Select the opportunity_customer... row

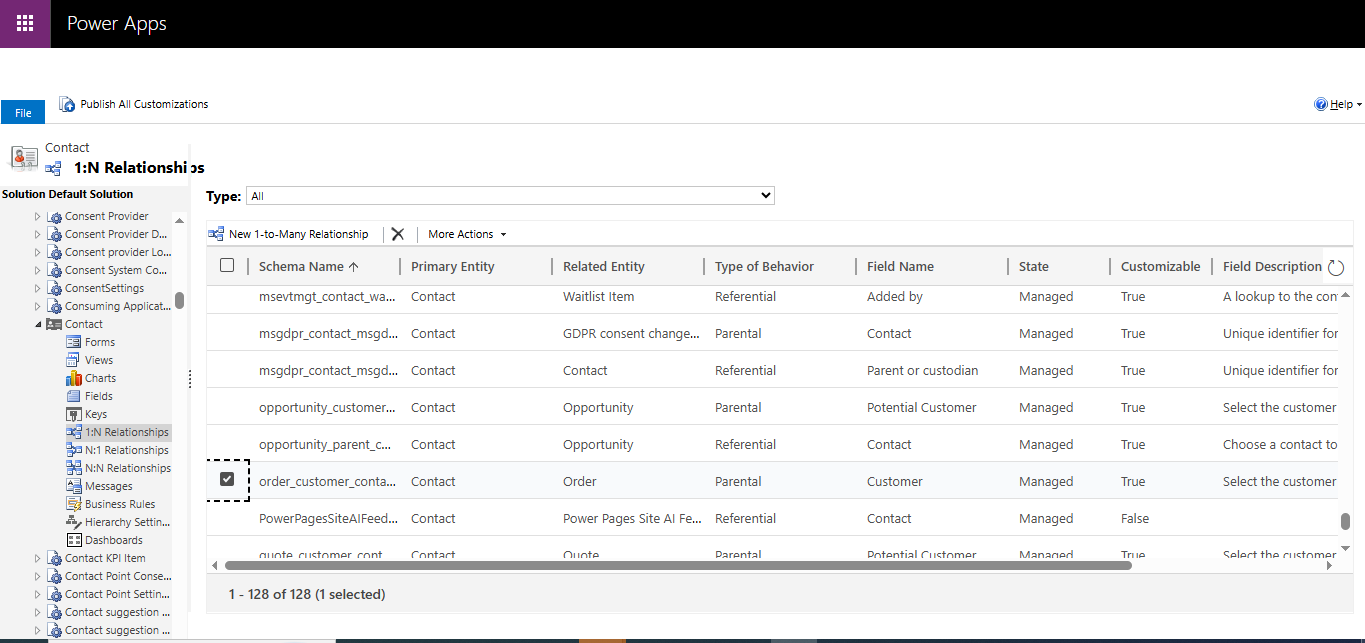772,407
